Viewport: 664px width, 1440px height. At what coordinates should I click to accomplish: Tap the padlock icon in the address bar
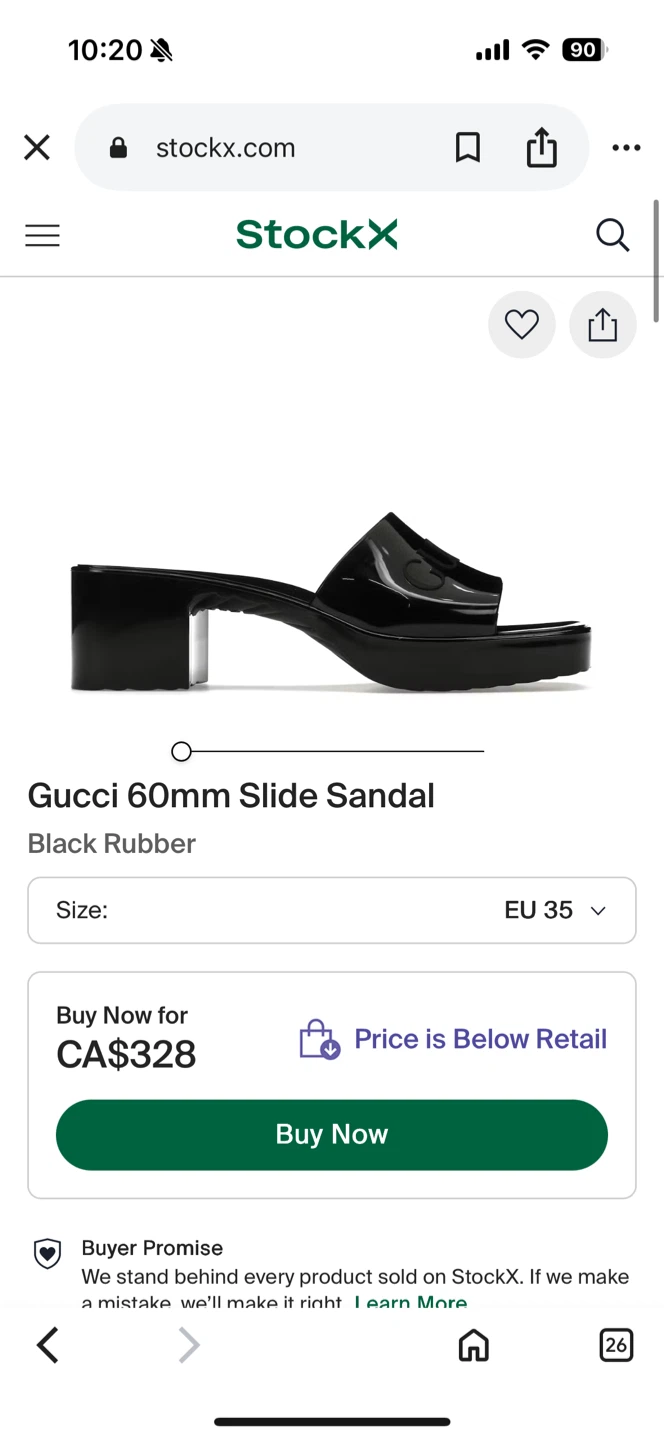tap(117, 147)
